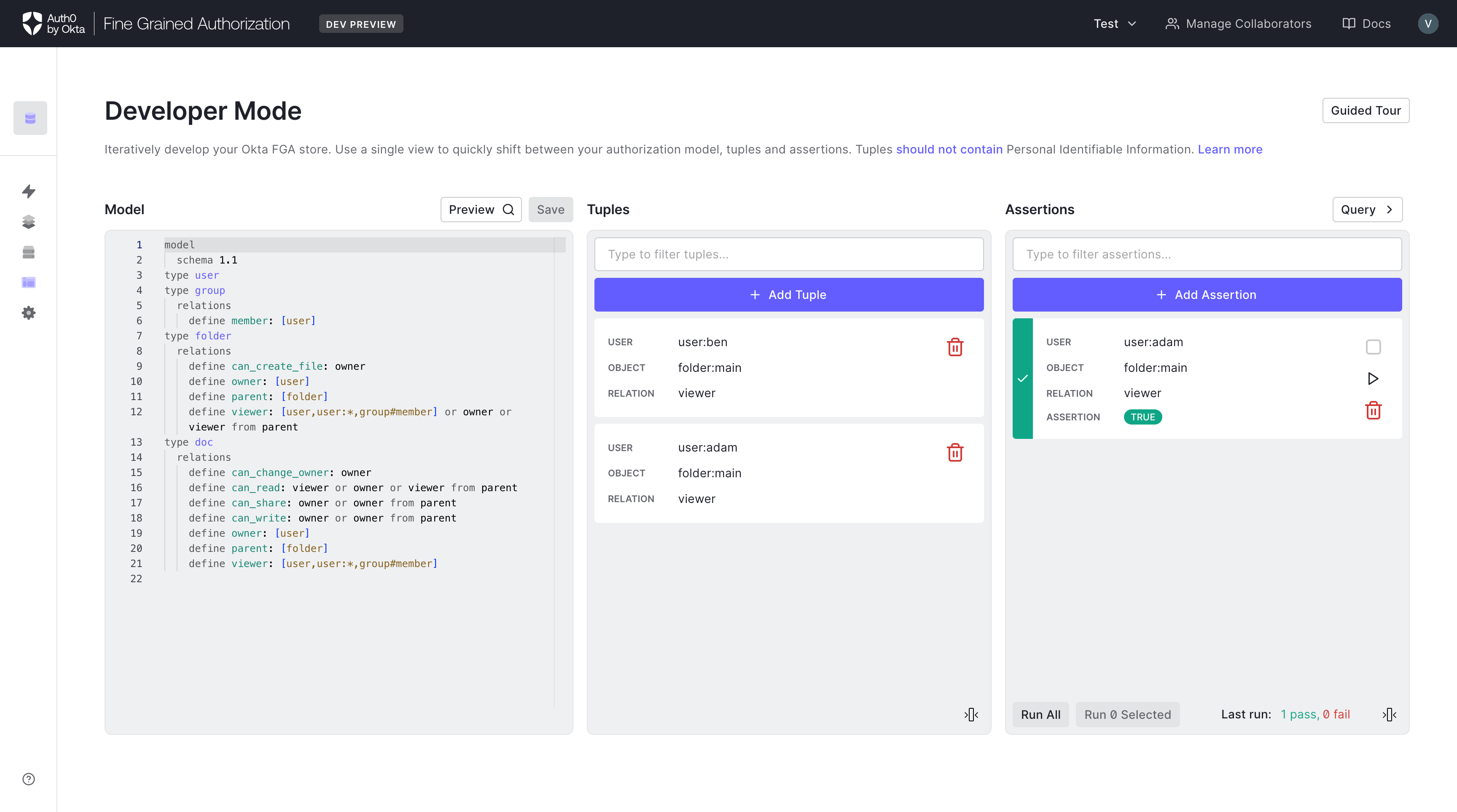Click the 'define can_change_owner: owner' line

point(280,473)
